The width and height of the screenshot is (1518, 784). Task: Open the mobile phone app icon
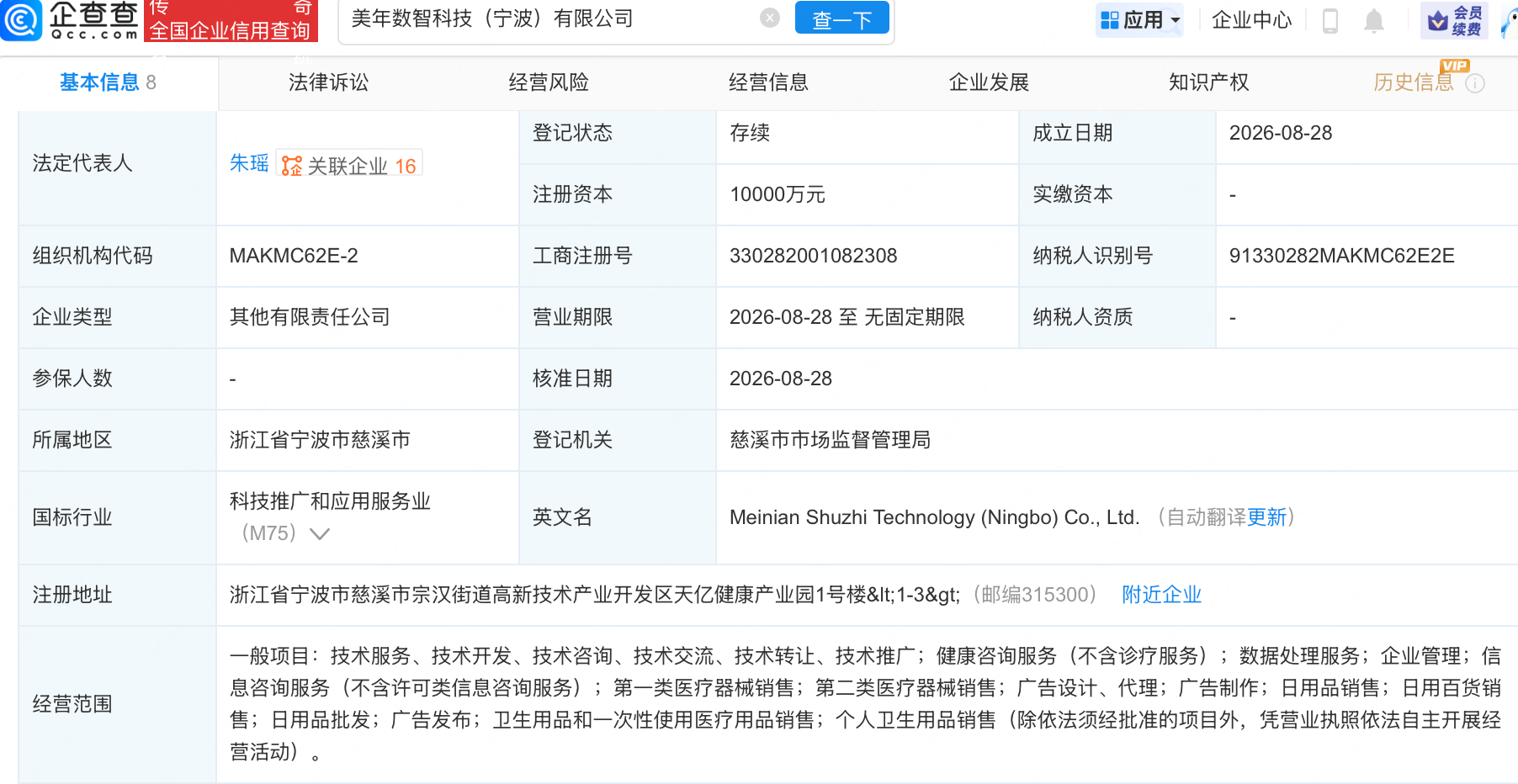point(1330,20)
